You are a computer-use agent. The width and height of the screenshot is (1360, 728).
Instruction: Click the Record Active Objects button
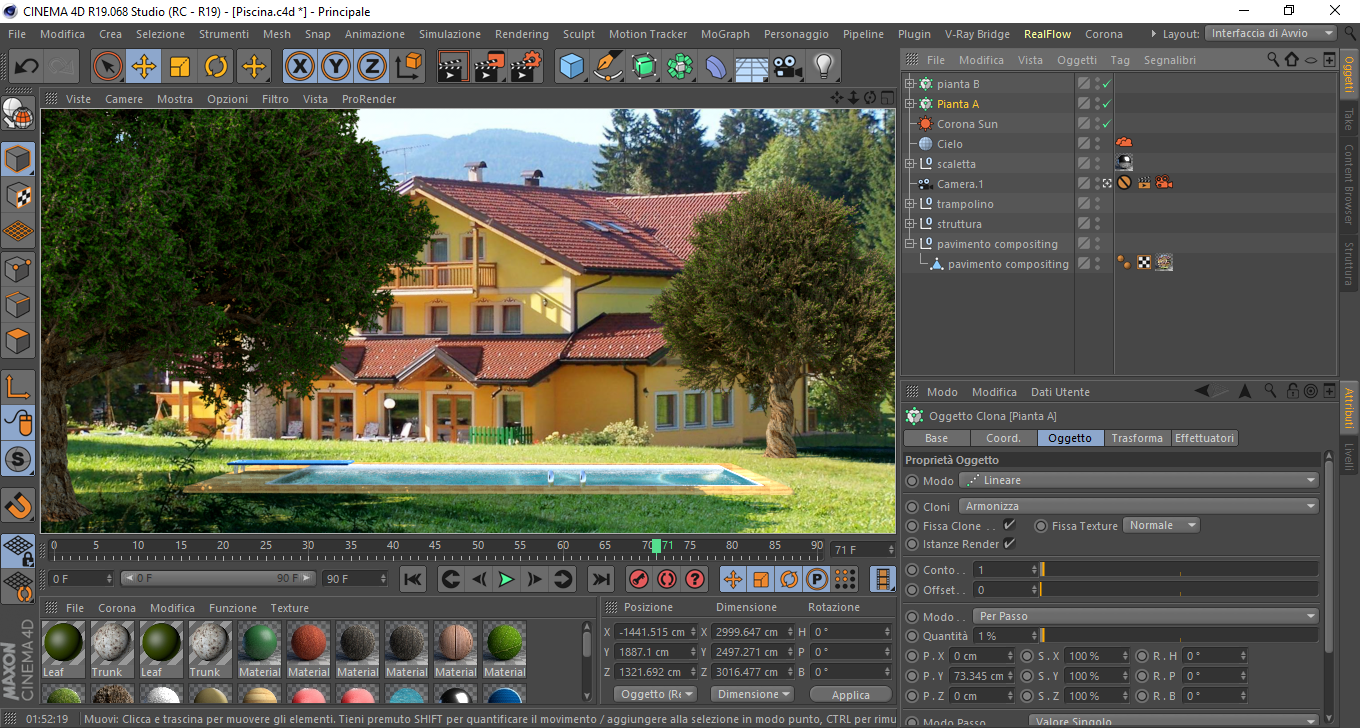point(638,578)
